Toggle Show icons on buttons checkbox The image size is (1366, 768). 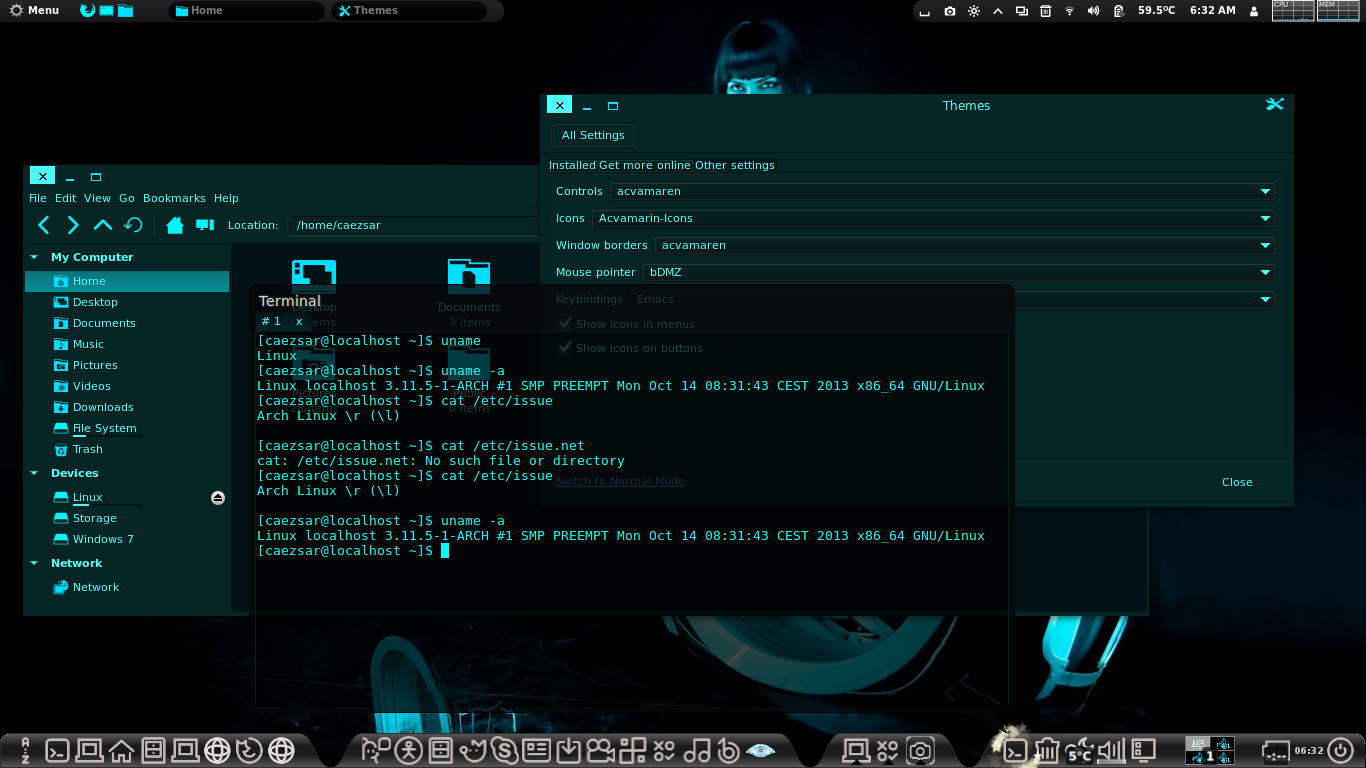(x=565, y=348)
